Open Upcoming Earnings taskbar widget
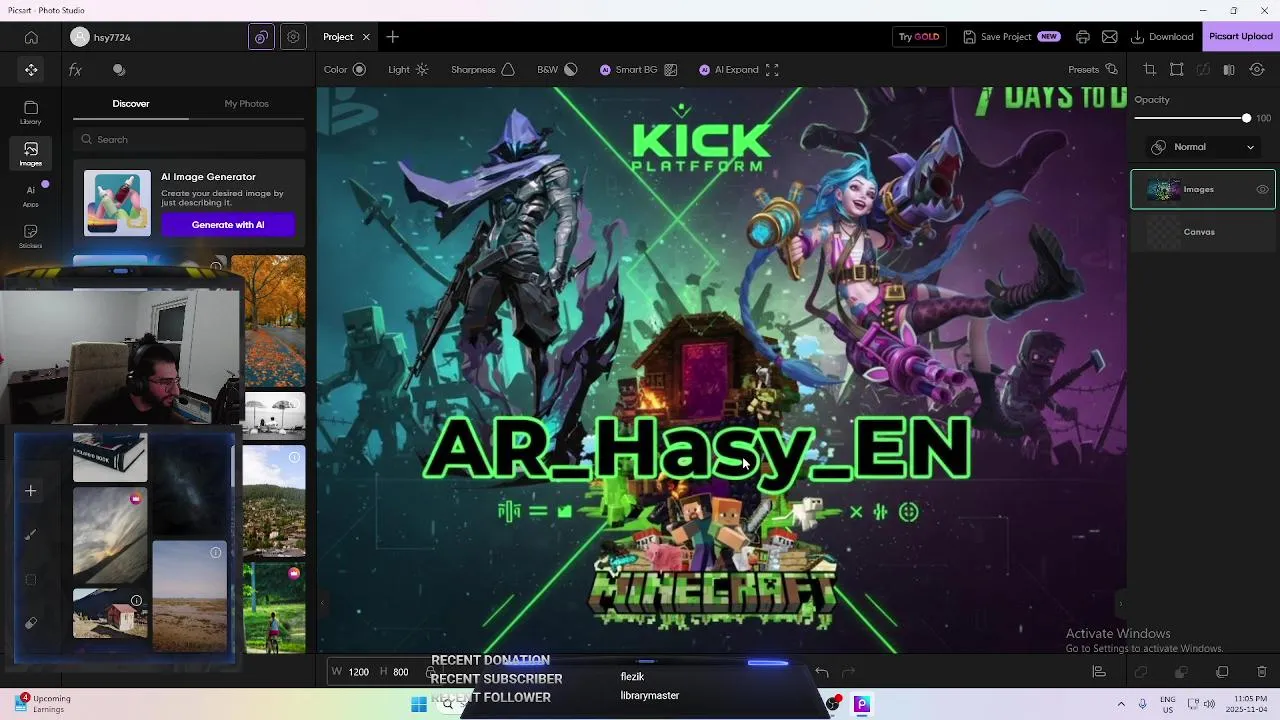 pyautogui.click(x=42, y=704)
